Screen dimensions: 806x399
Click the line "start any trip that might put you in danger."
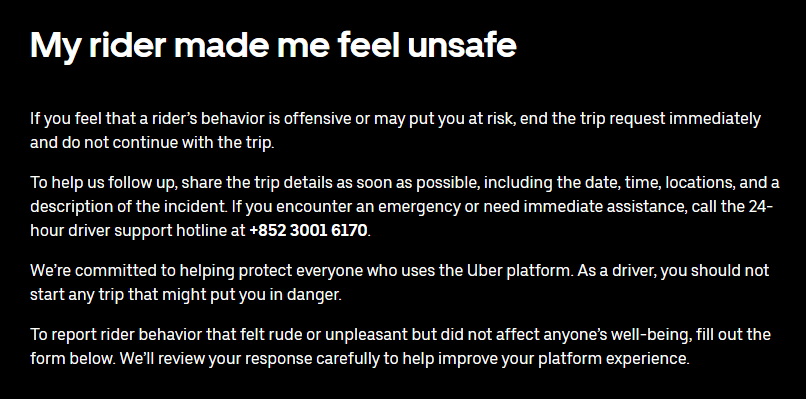tap(186, 296)
